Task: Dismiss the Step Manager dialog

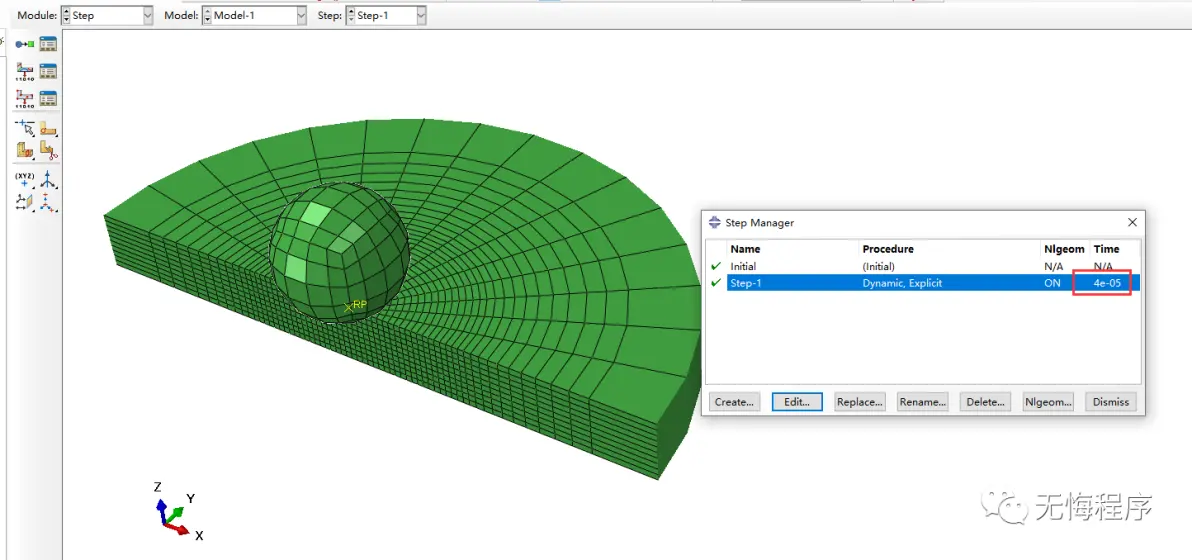Action: (1110, 402)
